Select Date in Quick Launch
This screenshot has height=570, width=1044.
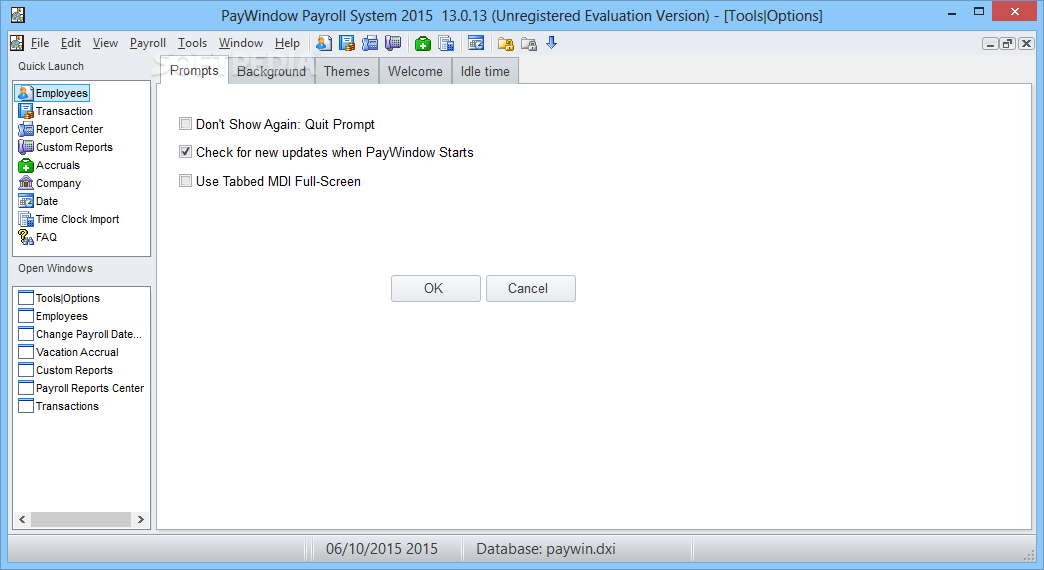pyautogui.click(x=39, y=201)
